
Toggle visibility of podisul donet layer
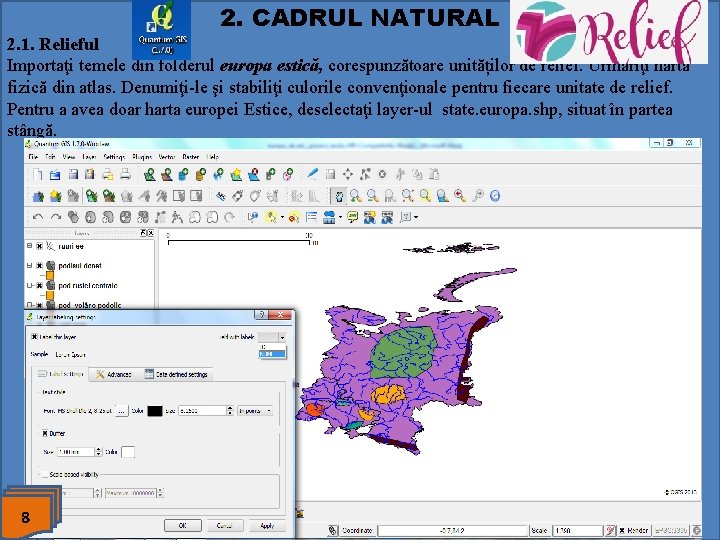39,266
